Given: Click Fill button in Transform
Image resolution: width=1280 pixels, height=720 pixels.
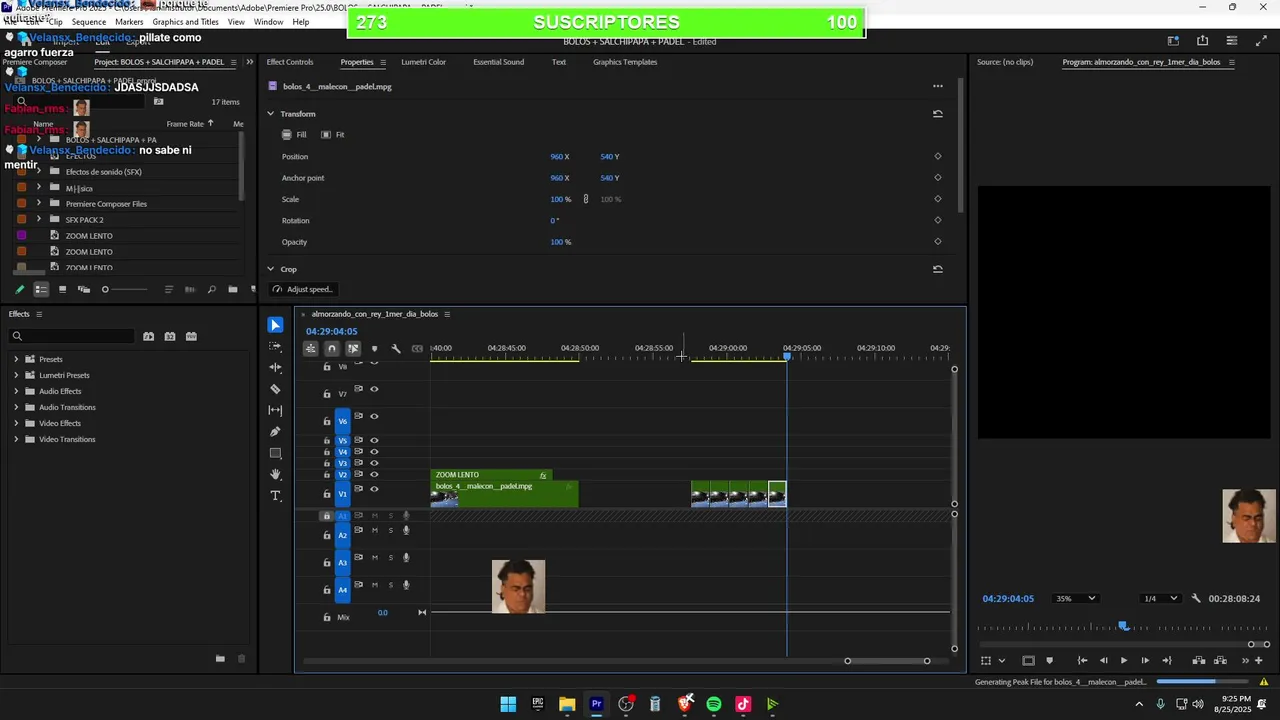Looking at the screenshot, I should (294, 134).
